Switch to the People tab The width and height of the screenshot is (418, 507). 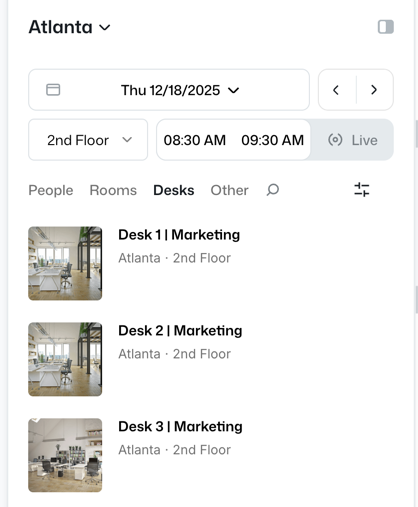coord(51,190)
